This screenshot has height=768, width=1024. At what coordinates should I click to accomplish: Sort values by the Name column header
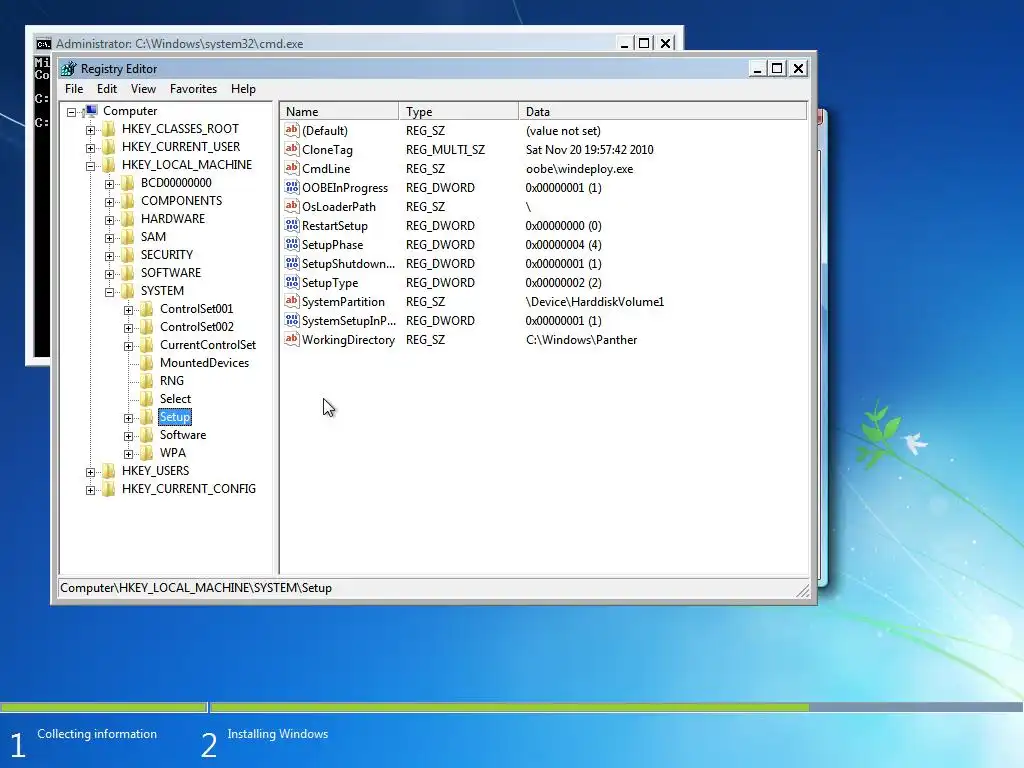coord(339,112)
